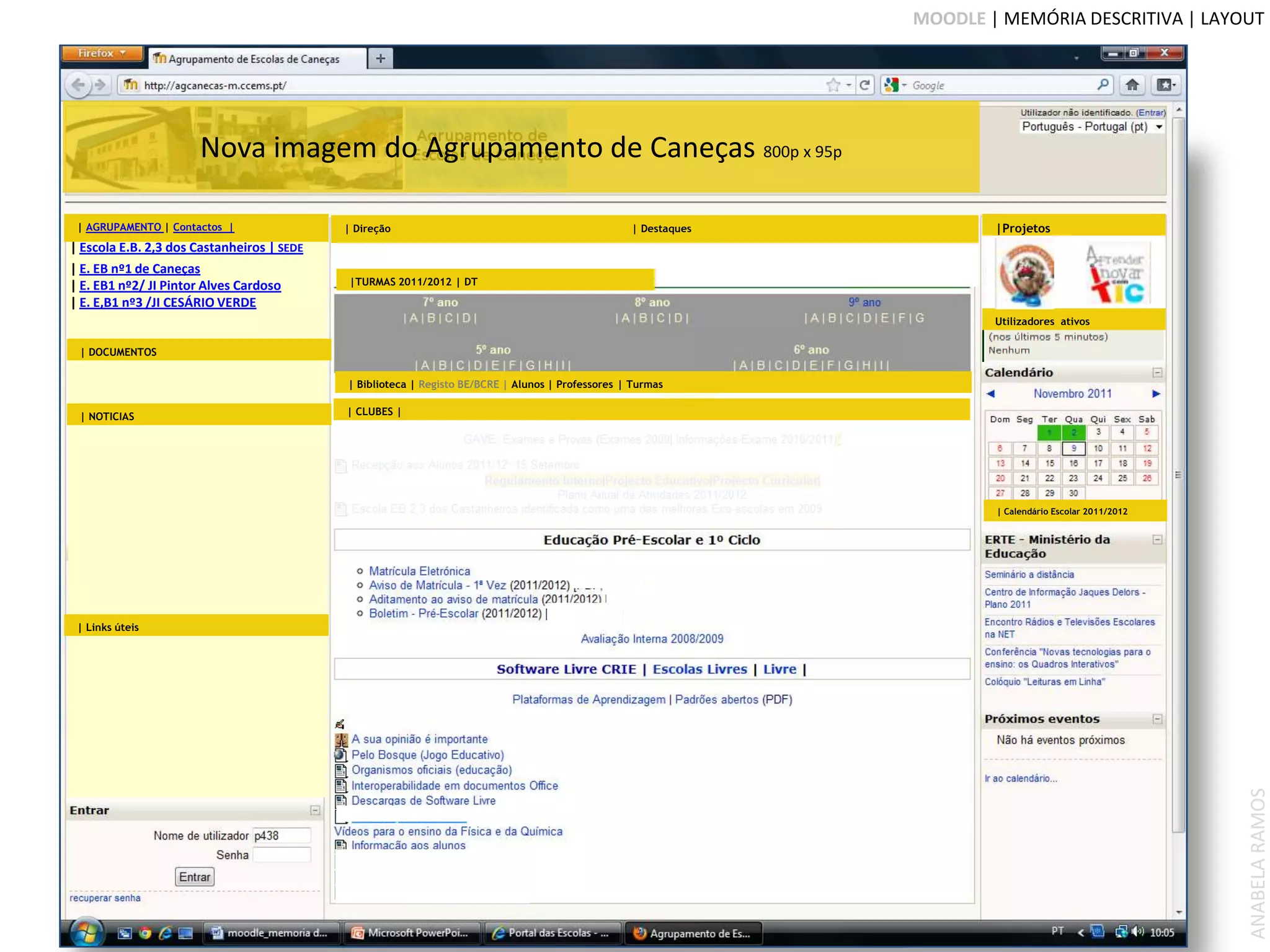Open the Firefox home page icon
This screenshot has height=952, width=1270.
[x=1132, y=85]
